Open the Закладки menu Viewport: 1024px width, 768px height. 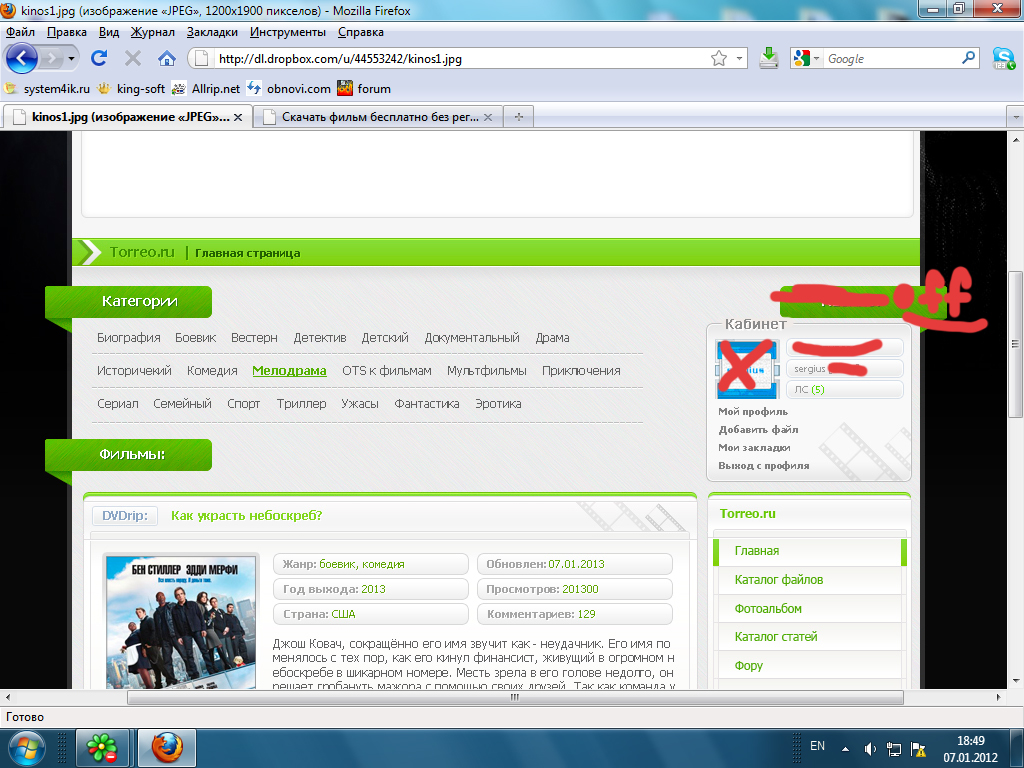[x=212, y=32]
